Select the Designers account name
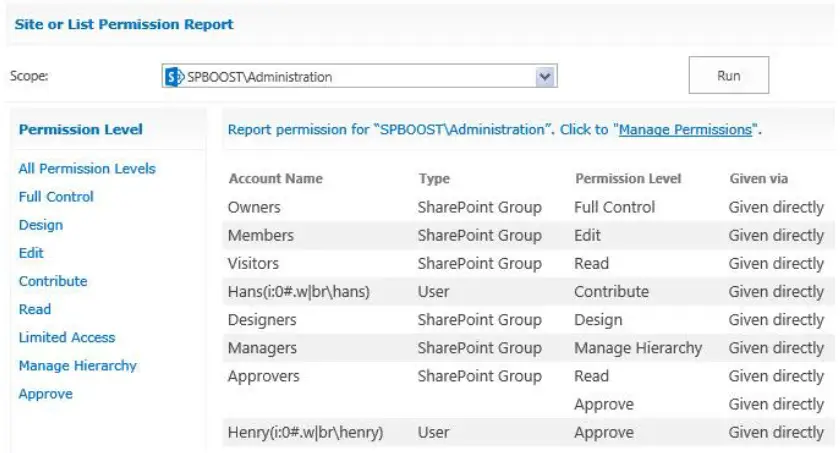The image size is (840, 453). [x=262, y=320]
